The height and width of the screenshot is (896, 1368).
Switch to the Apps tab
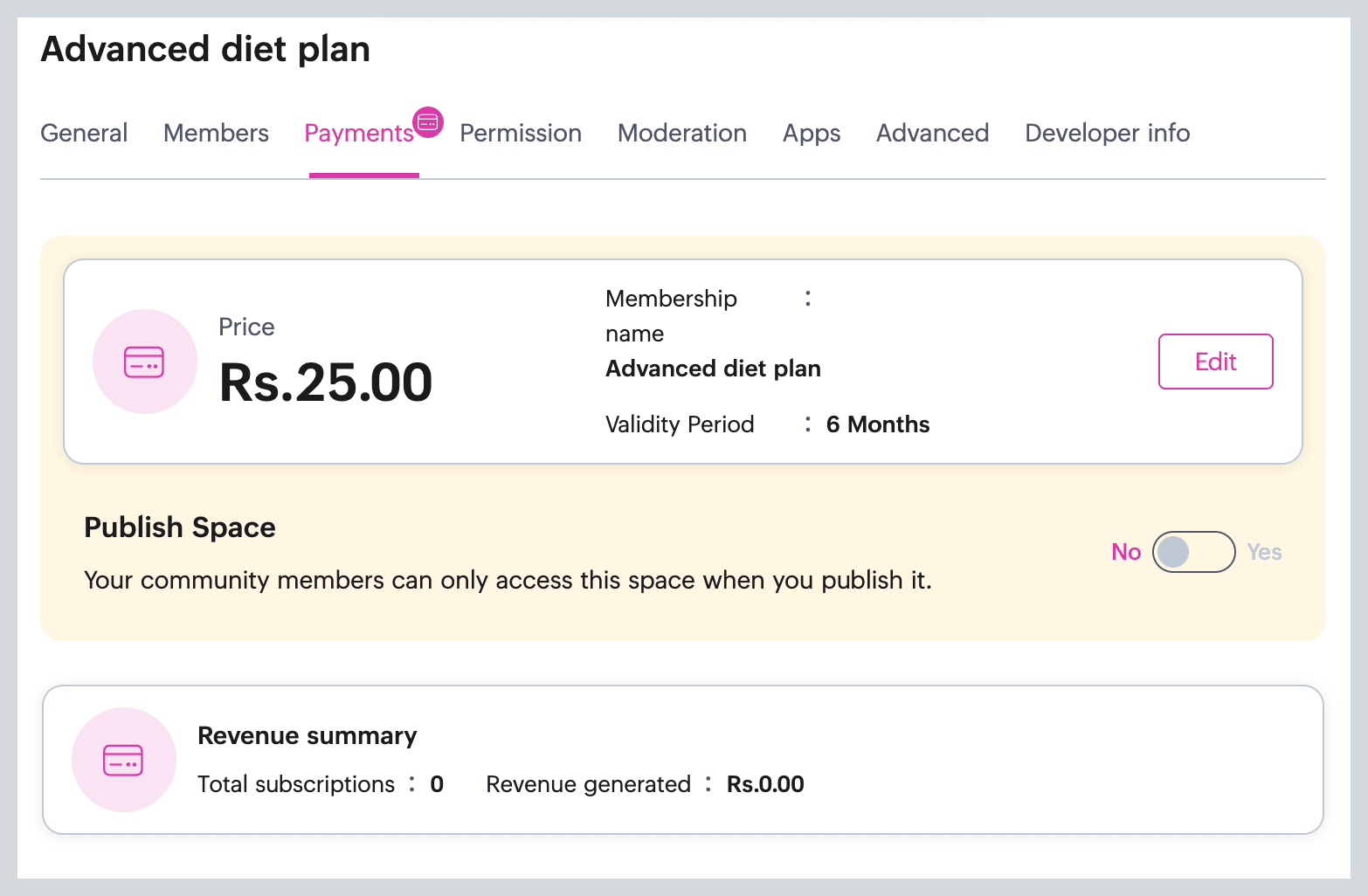point(811,133)
